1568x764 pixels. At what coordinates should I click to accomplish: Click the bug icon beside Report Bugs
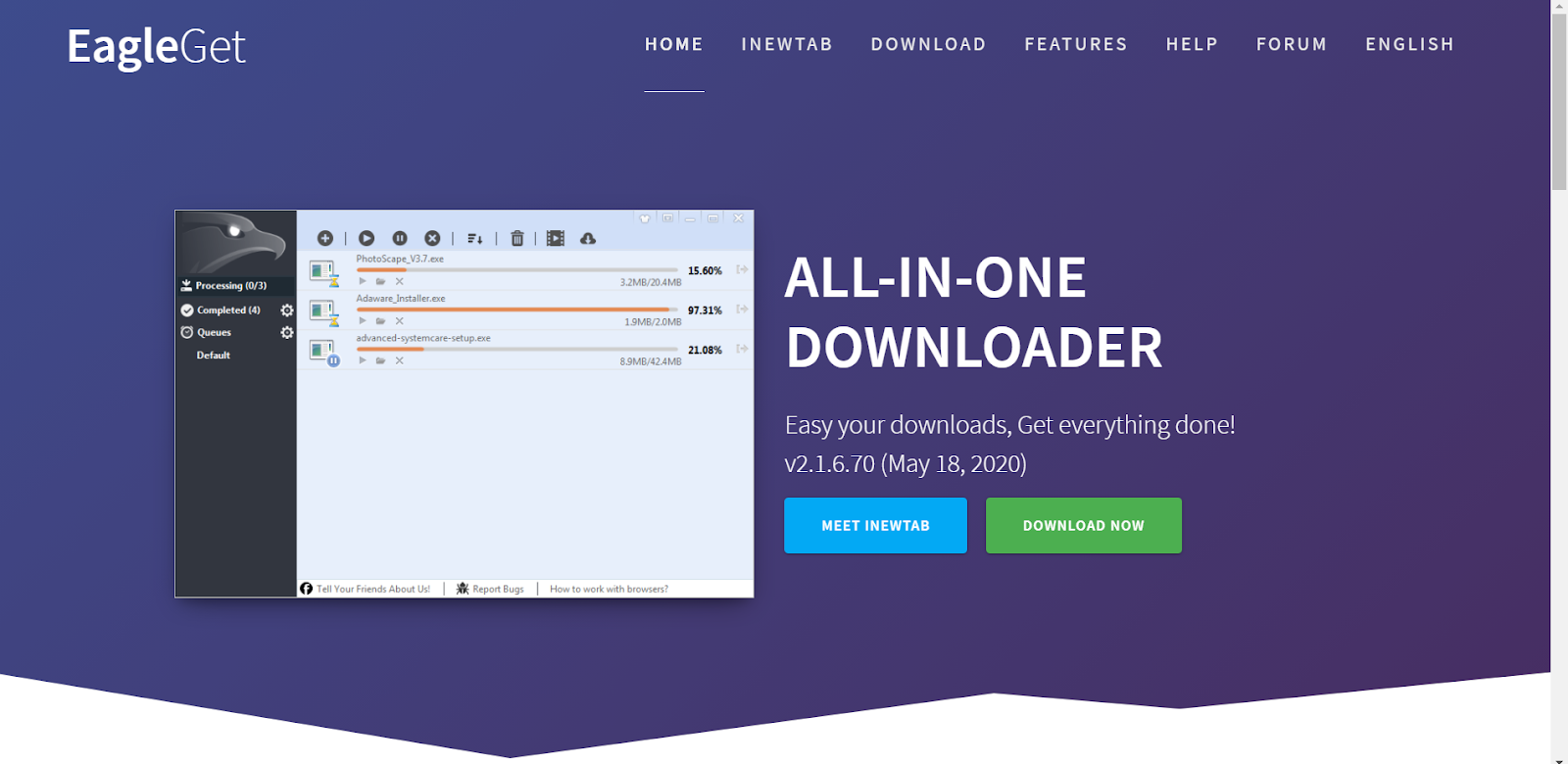tap(463, 589)
